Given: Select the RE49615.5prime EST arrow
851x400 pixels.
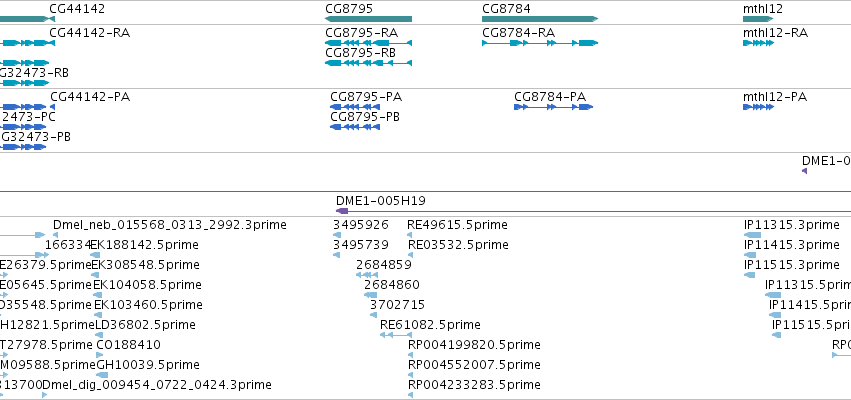Looking at the screenshot, I should [409, 235].
